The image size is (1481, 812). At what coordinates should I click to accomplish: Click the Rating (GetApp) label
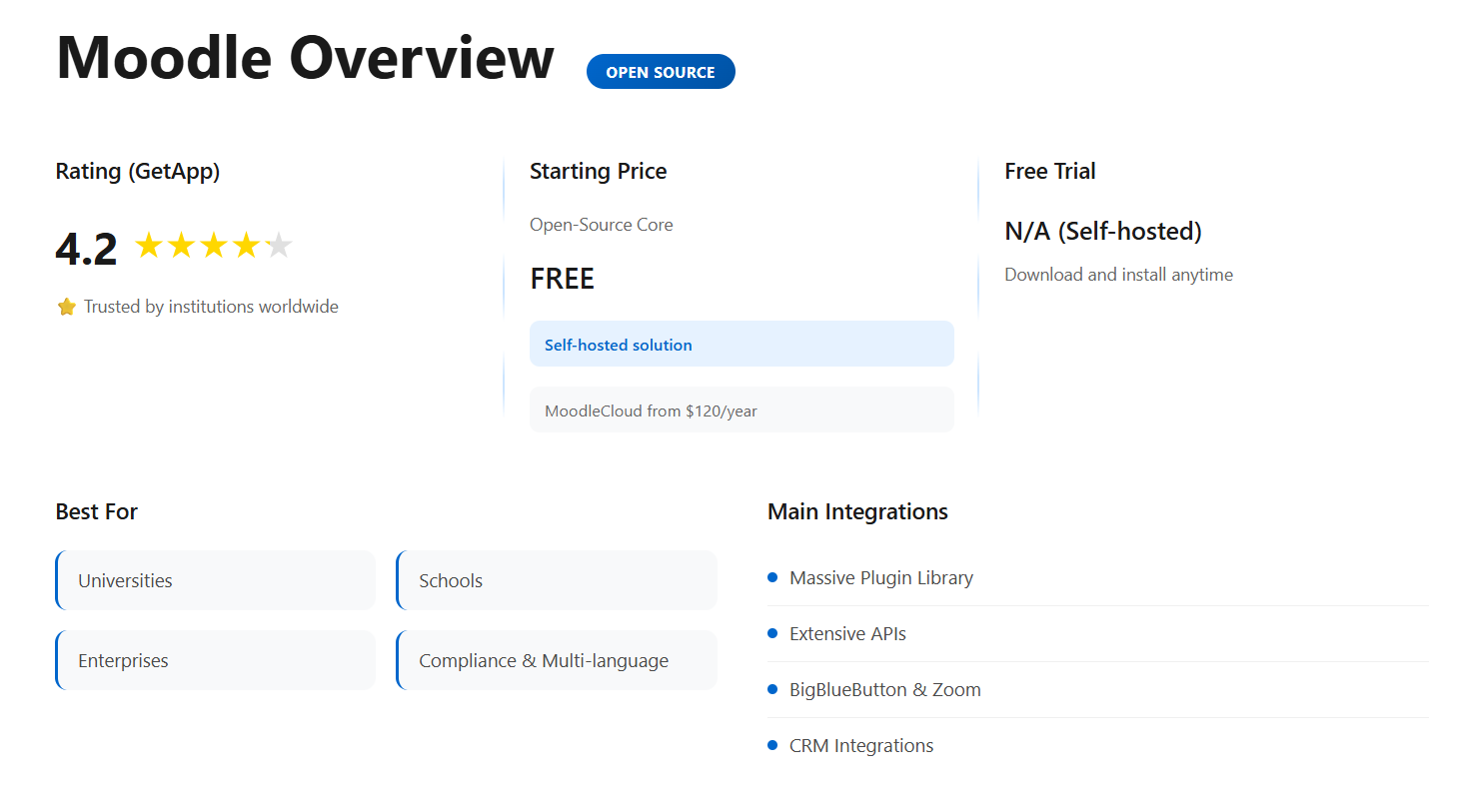pos(138,172)
